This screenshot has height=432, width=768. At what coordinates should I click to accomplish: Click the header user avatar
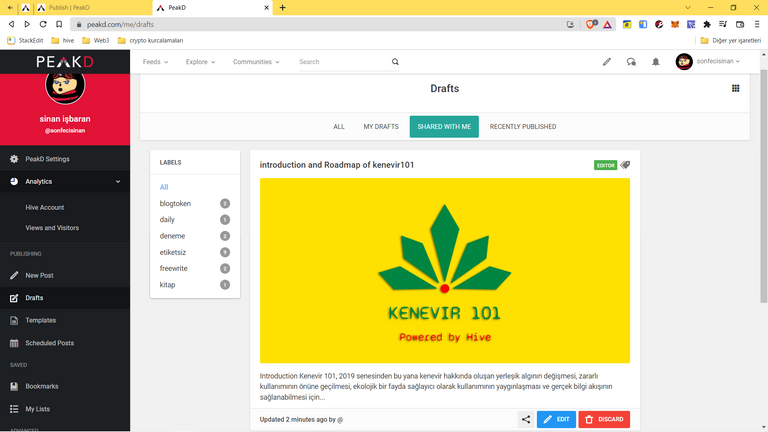684,62
